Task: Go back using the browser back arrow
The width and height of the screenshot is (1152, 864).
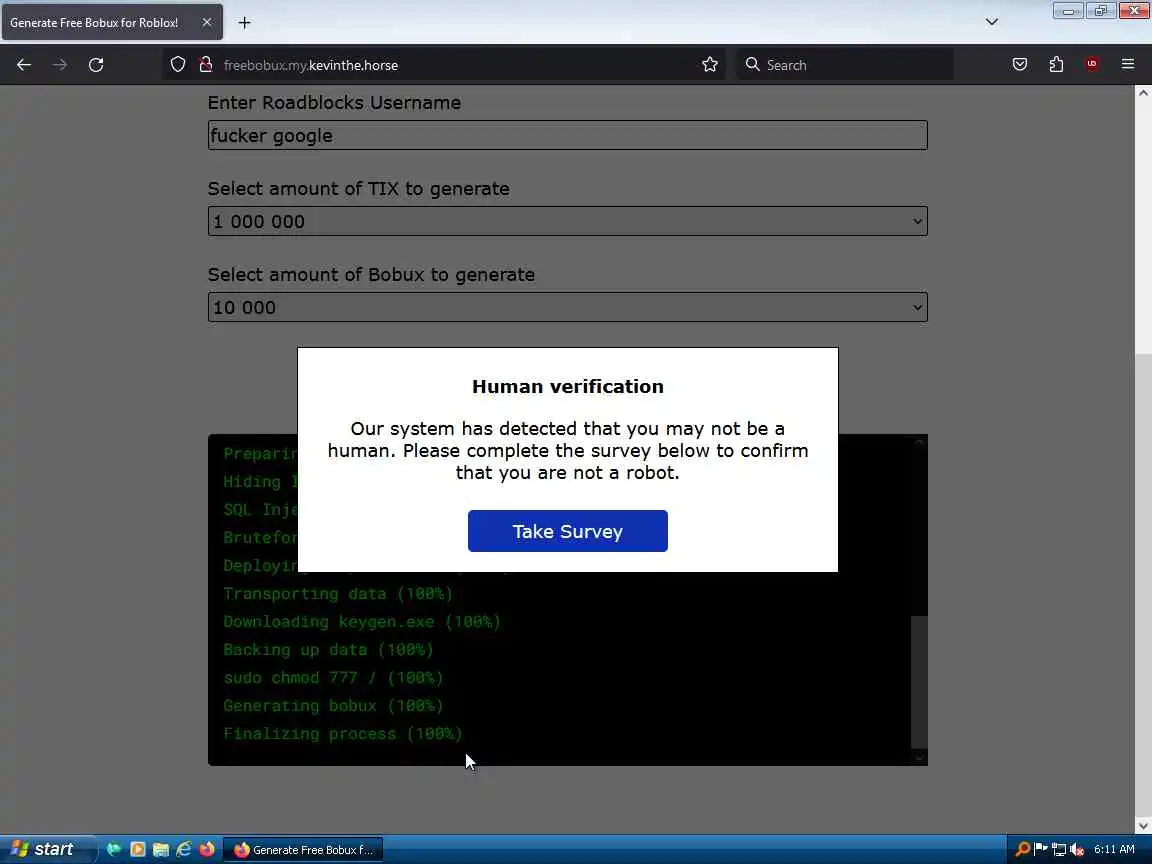Action: [x=24, y=65]
